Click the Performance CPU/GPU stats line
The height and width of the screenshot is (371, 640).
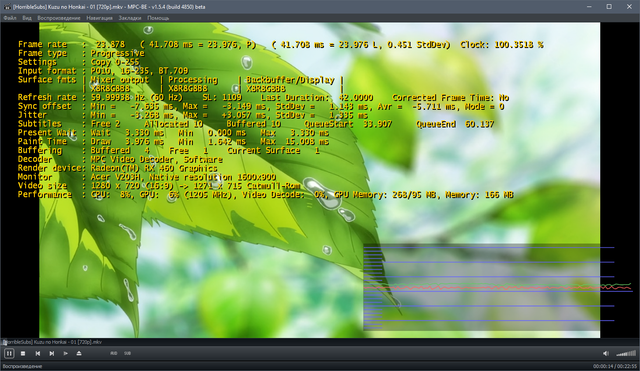click(x=265, y=195)
